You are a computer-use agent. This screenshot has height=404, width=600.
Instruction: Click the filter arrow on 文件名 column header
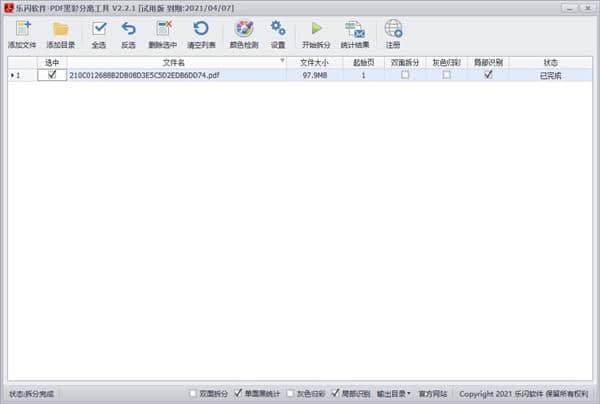(282, 60)
